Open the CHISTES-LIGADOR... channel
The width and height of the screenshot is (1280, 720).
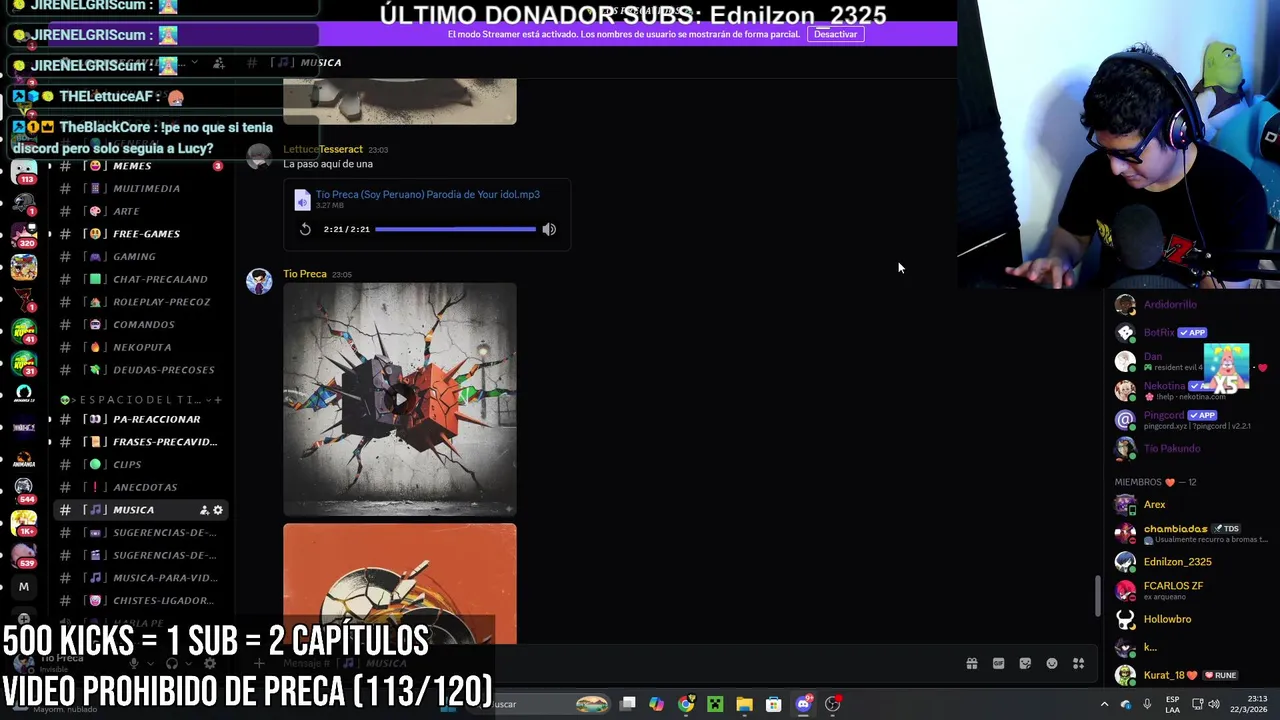pos(140,600)
